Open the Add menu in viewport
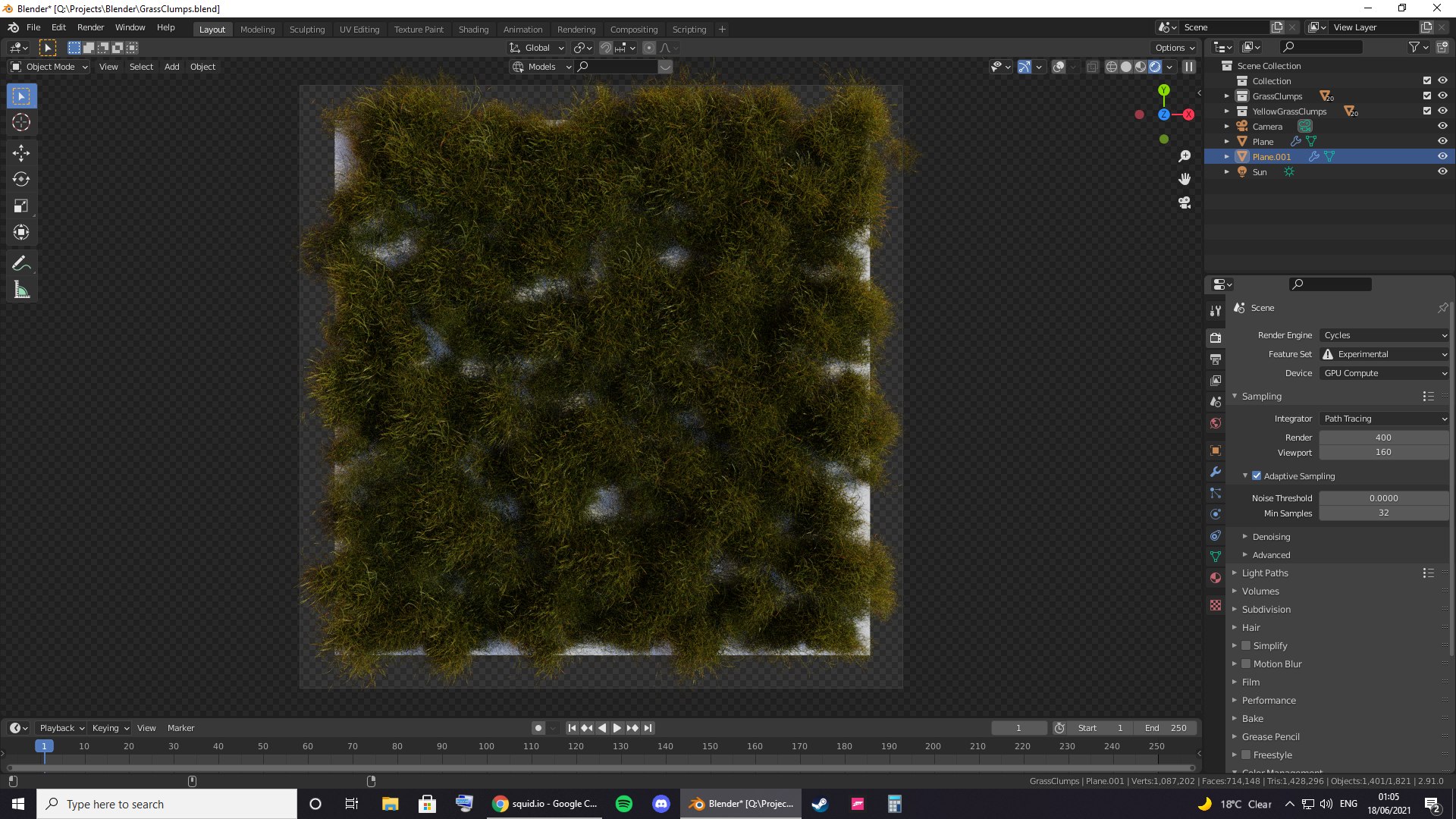 pyautogui.click(x=172, y=67)
